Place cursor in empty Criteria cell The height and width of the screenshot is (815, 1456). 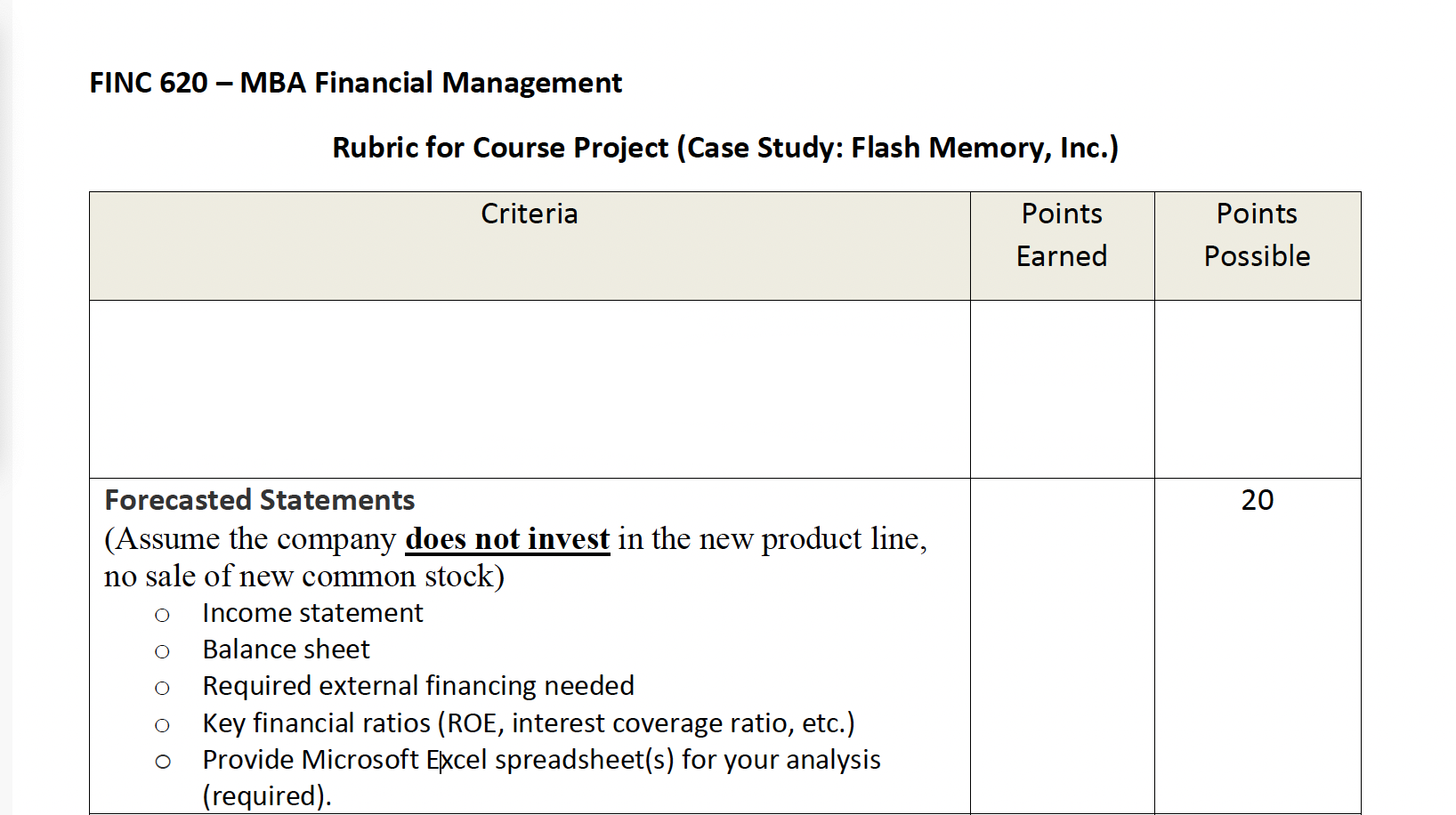(x=530, y=389)
